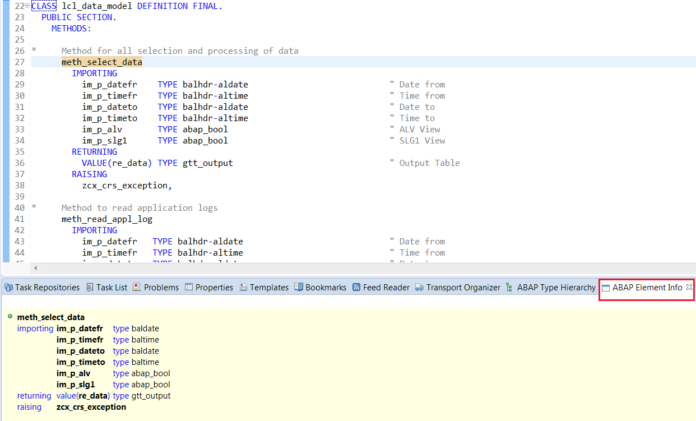The height and width of the screenshot is (421, 696).
Task: Click im_p_datefr parameter on line 29
Action: (x=110, y=84)
